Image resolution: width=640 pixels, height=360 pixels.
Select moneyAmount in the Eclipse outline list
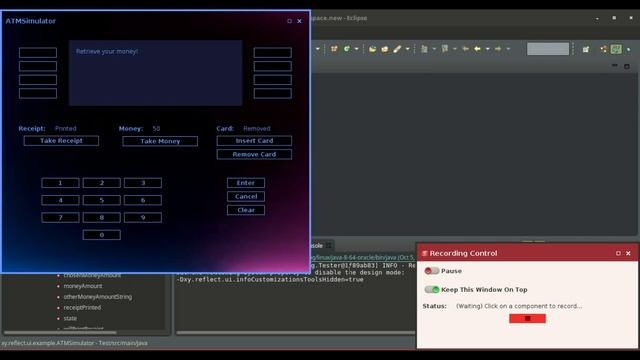pyautogui.click(x=83, y=286)
